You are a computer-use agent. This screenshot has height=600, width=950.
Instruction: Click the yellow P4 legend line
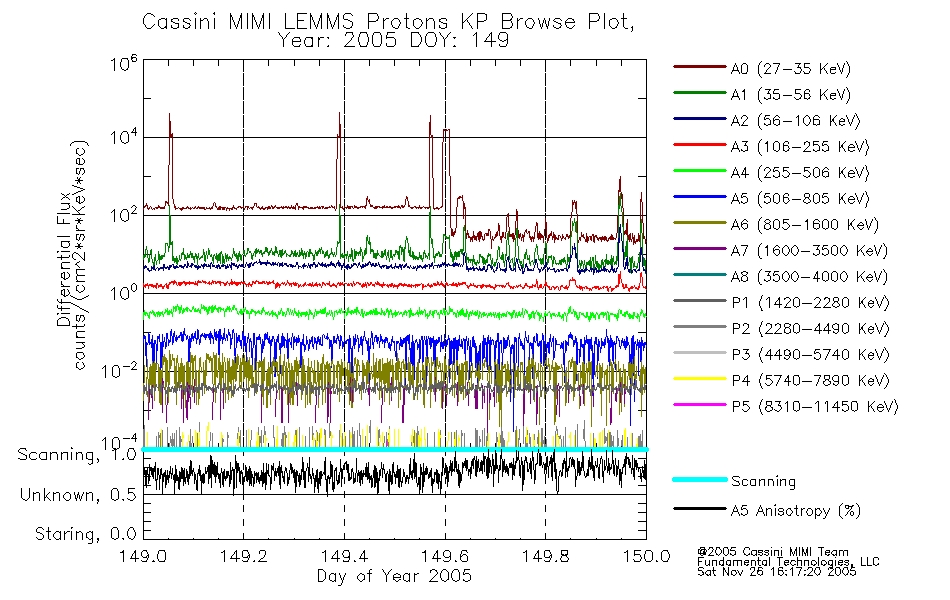pos(700,379)
